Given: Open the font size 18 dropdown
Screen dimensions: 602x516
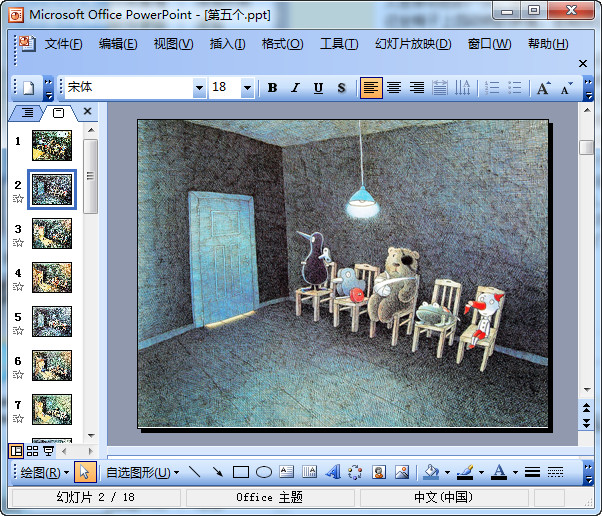Looking at the screenshot, I should 248,88.
